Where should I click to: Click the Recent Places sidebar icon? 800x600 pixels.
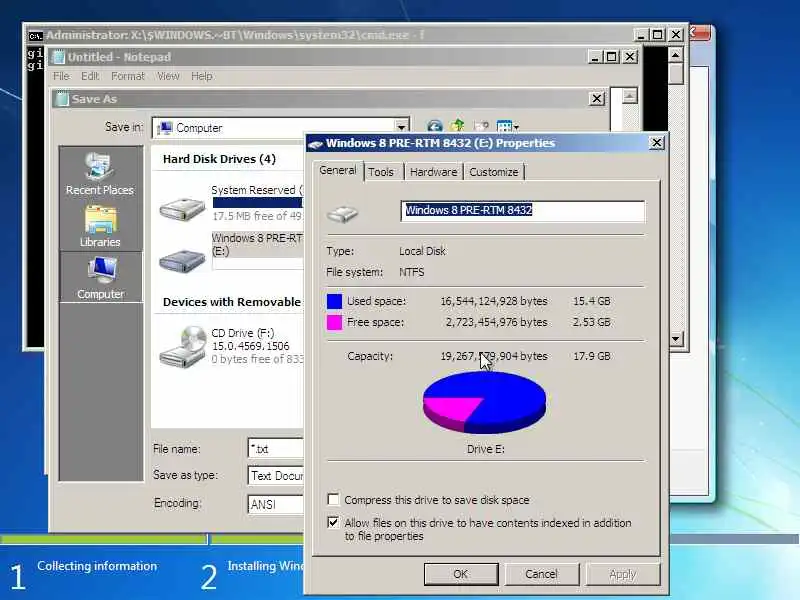pos(100,173)
